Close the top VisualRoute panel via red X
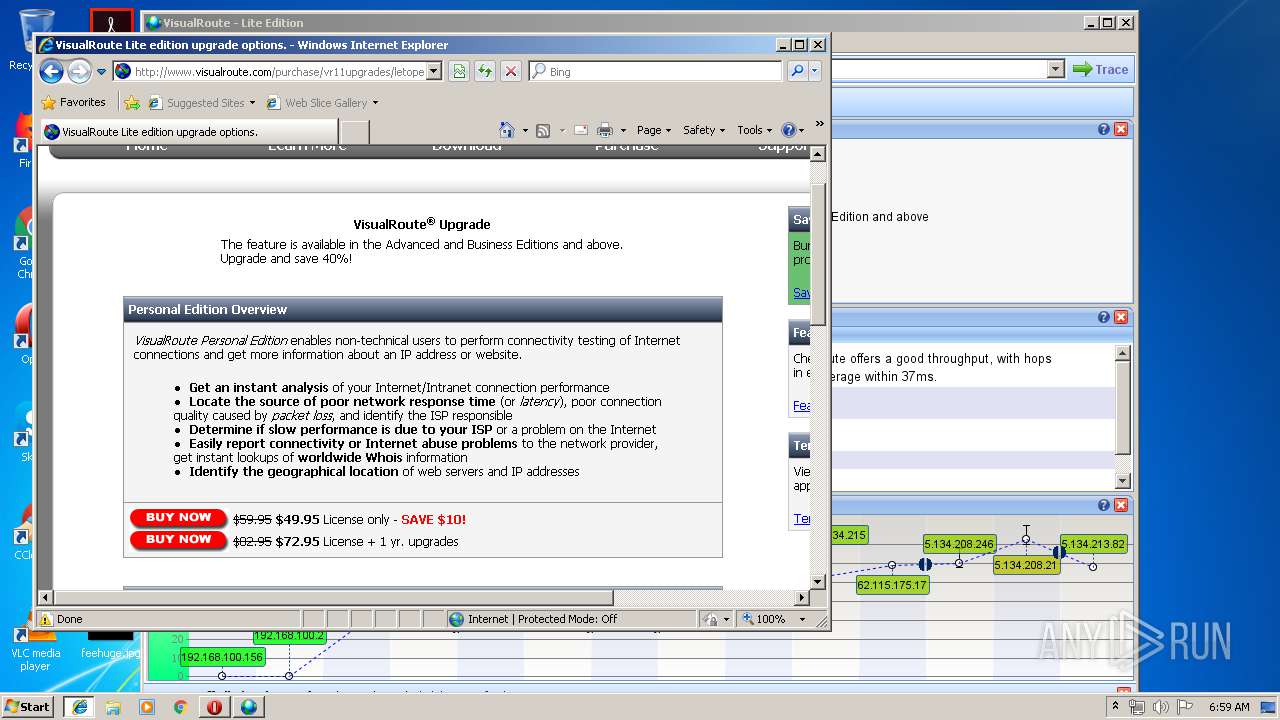1280x720 pixels. (1121, 129)
